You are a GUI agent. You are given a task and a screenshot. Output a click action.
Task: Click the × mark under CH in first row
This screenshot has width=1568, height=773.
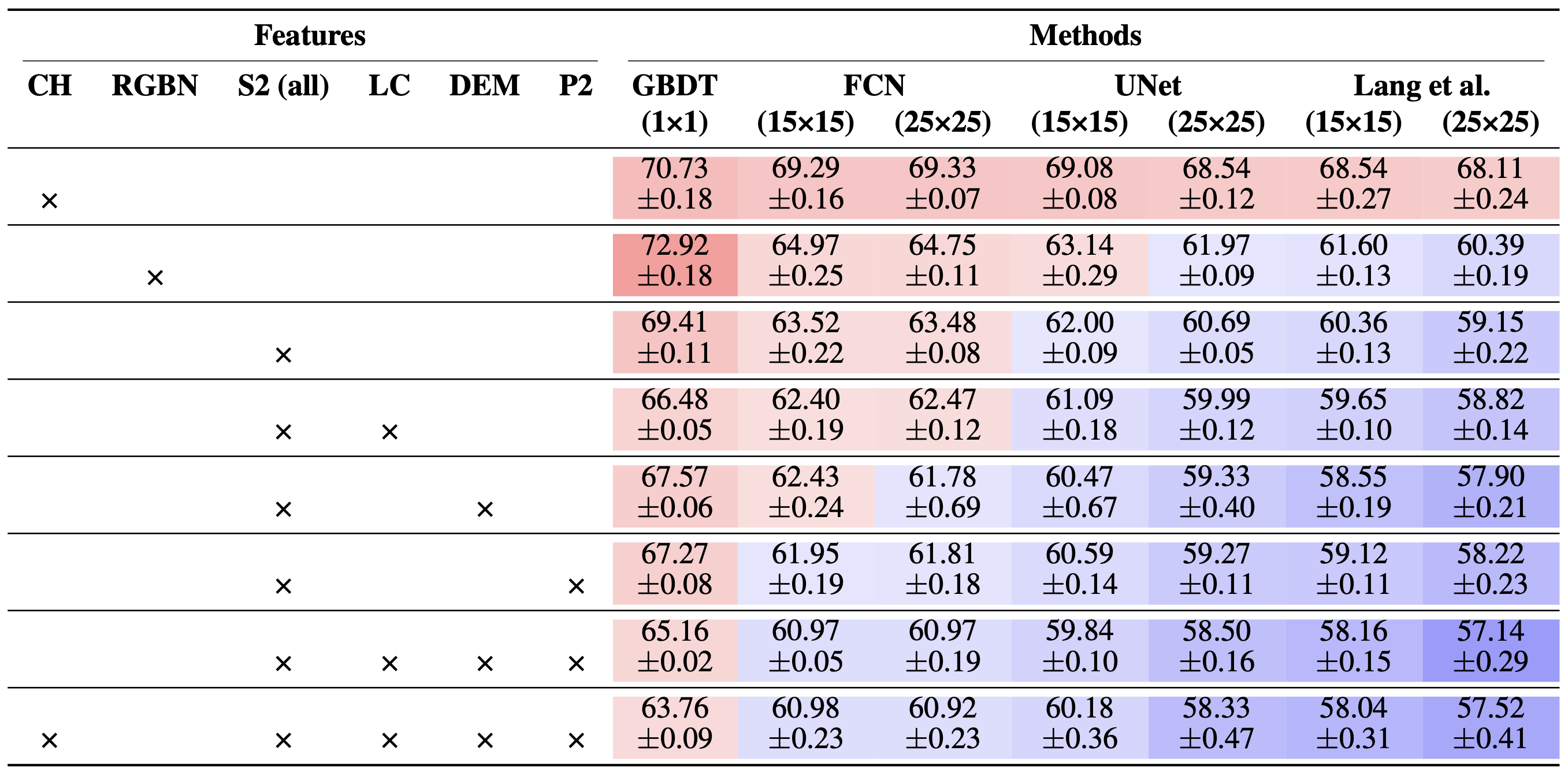tap(49, 201)
